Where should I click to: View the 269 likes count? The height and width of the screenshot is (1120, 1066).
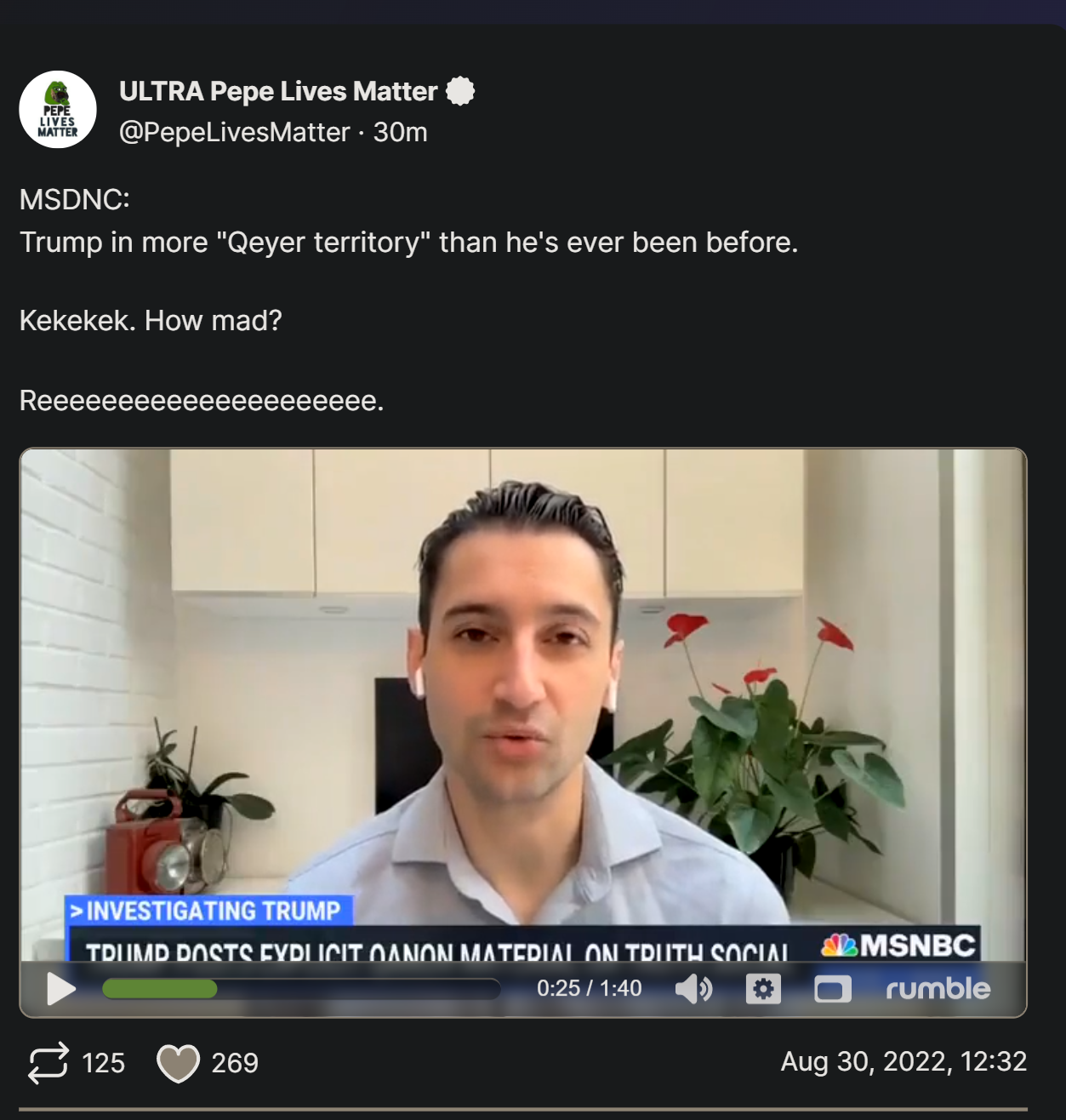pyautogui.click(x=235, y=1063)
